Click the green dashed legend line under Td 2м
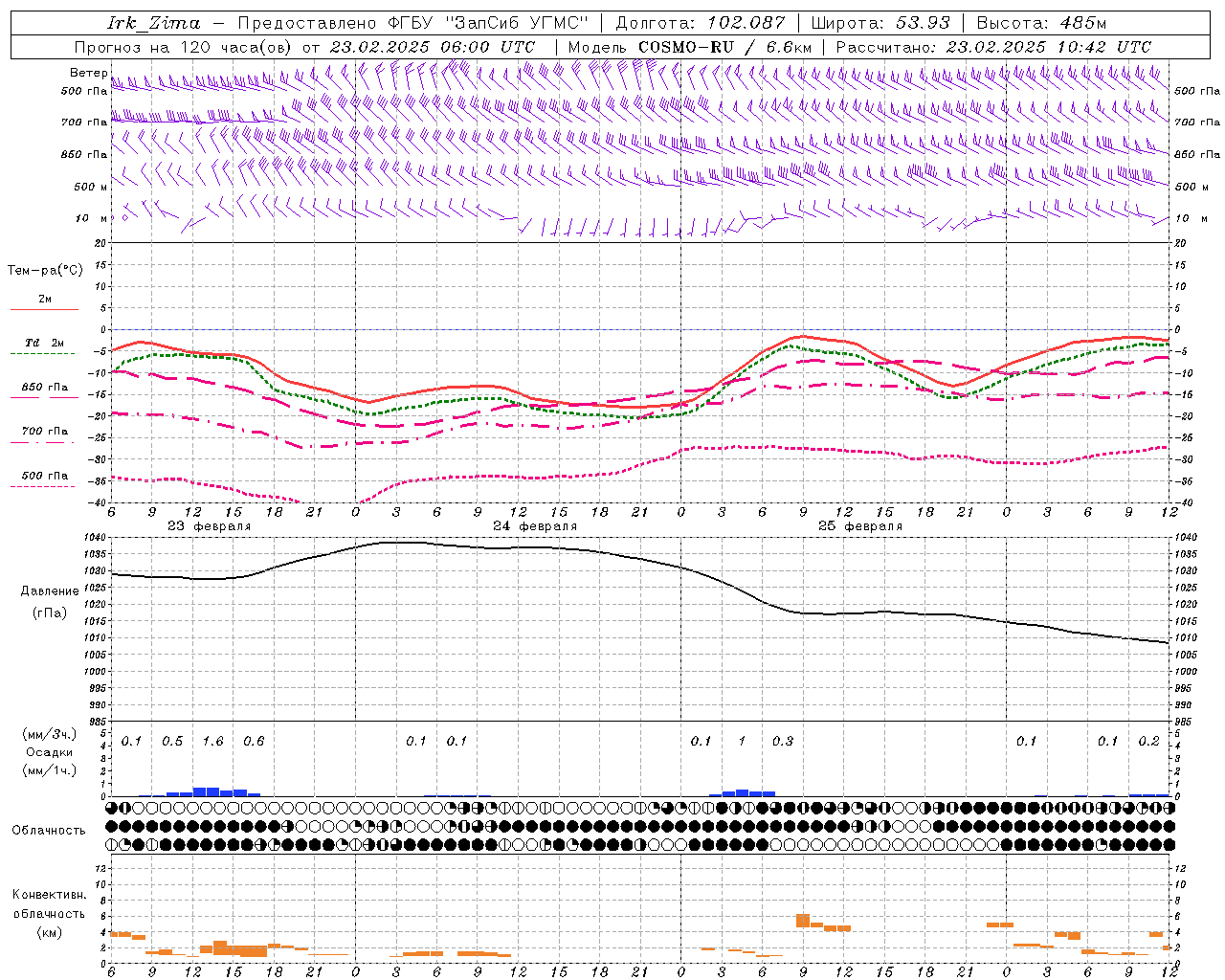 [x=43, y=354]
